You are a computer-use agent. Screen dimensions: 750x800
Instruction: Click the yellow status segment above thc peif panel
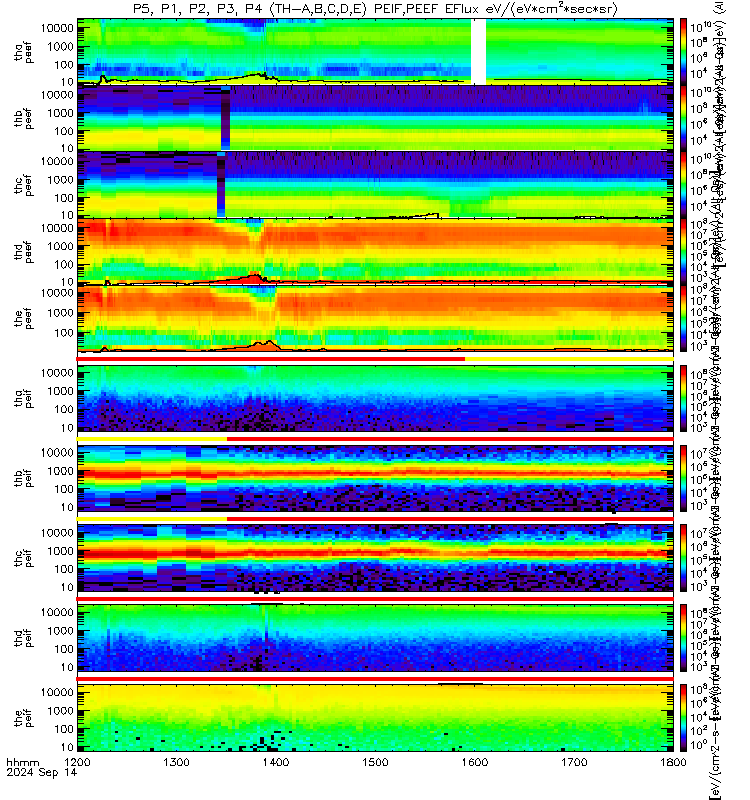click(x=152, y=519)
